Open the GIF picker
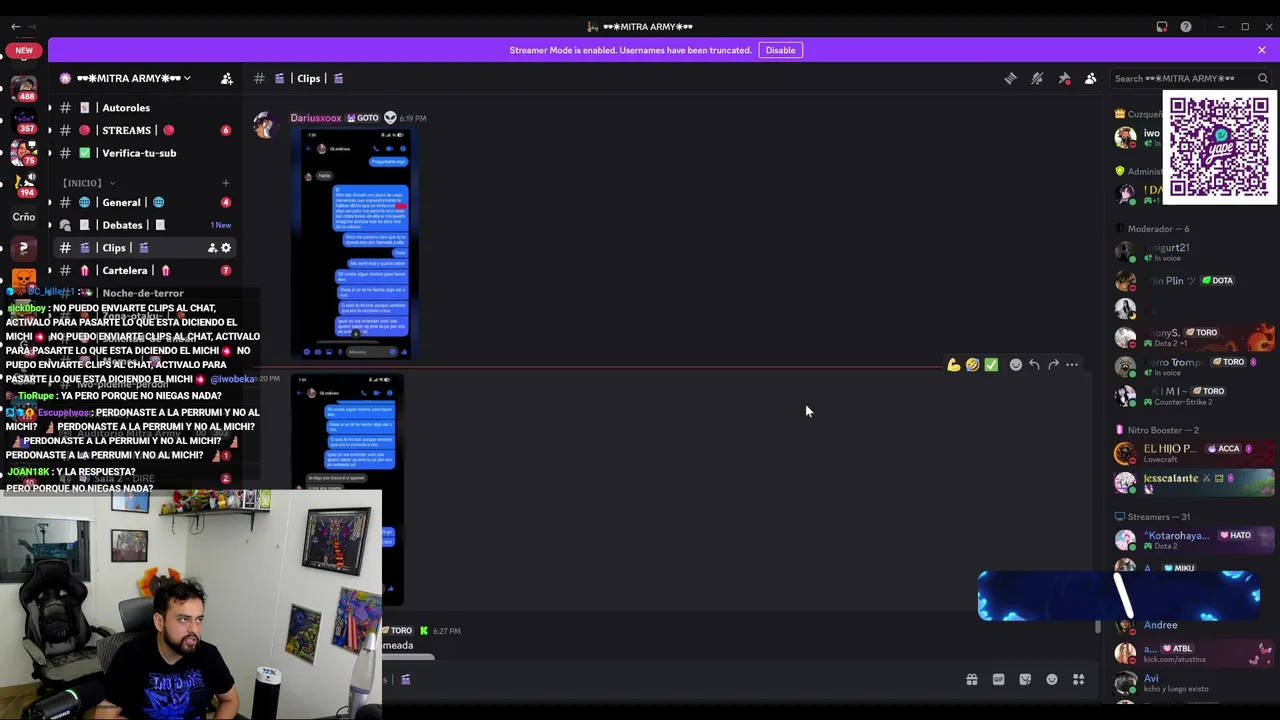 pyautogui.click(x=998, y=680)
